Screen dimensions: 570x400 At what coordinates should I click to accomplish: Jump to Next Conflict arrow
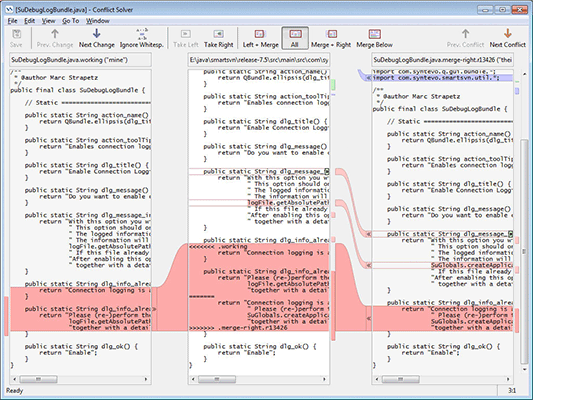[x=507, y=38]
